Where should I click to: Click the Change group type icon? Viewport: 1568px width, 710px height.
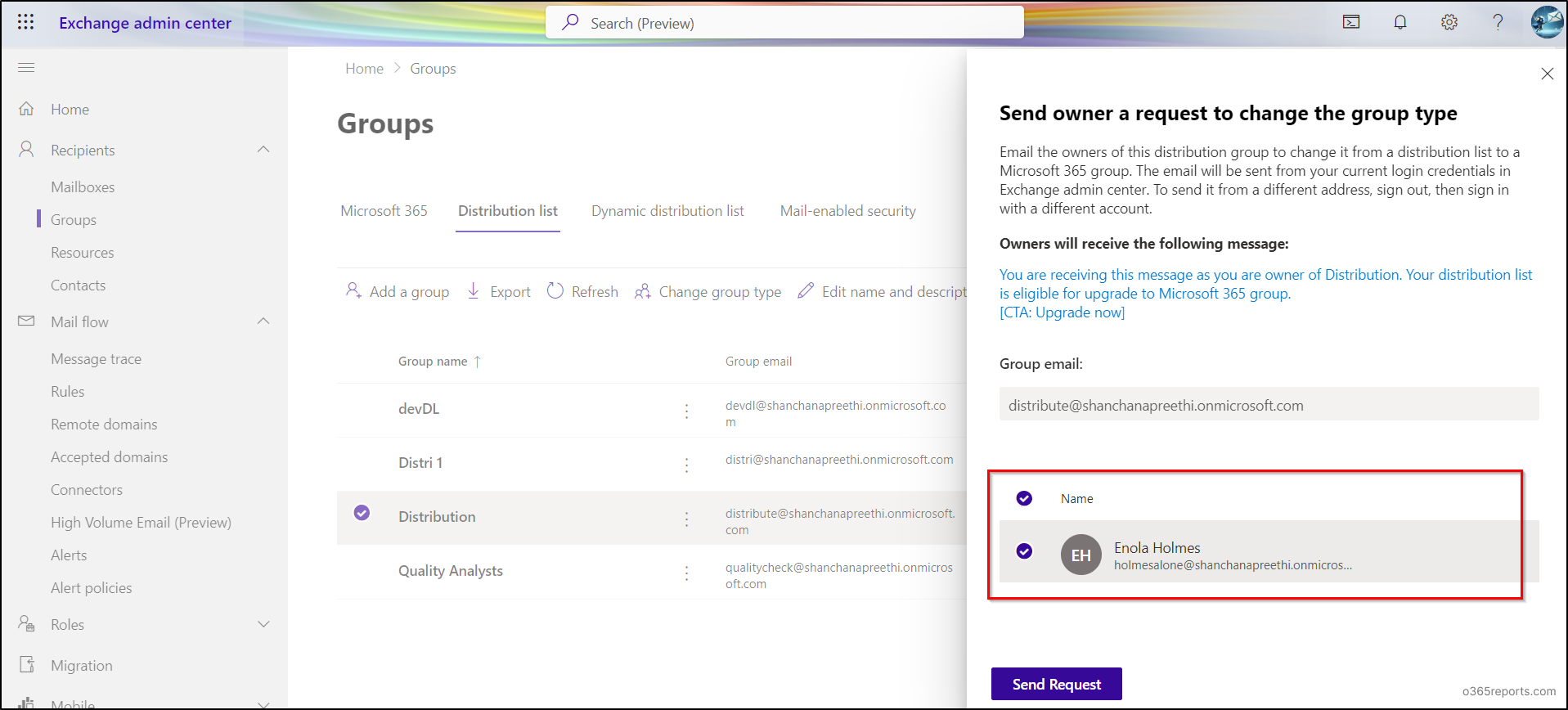click(643, 291)
